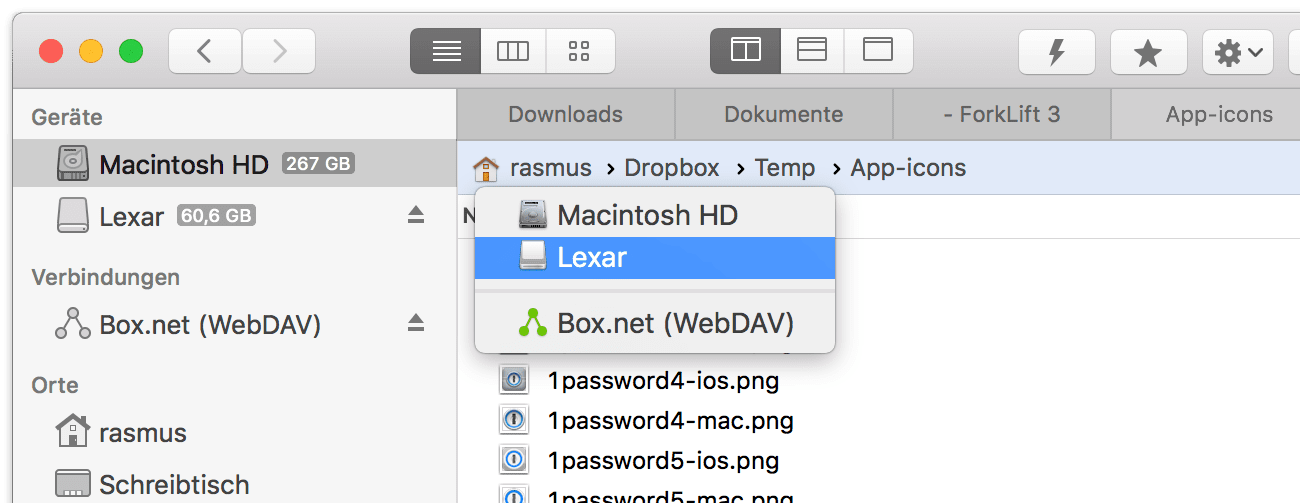
Task: Go forward with the right arrow button
Action: pos(279,51)
